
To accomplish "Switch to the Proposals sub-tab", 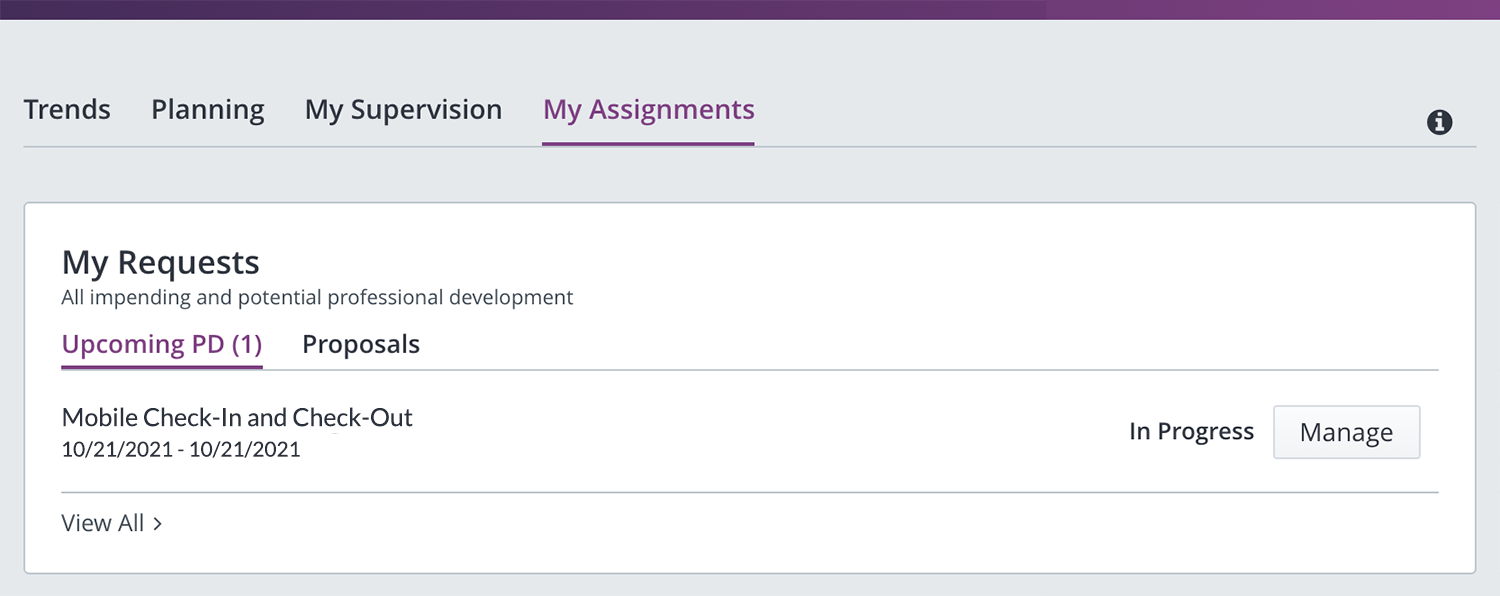I will [x=361, y=345].
